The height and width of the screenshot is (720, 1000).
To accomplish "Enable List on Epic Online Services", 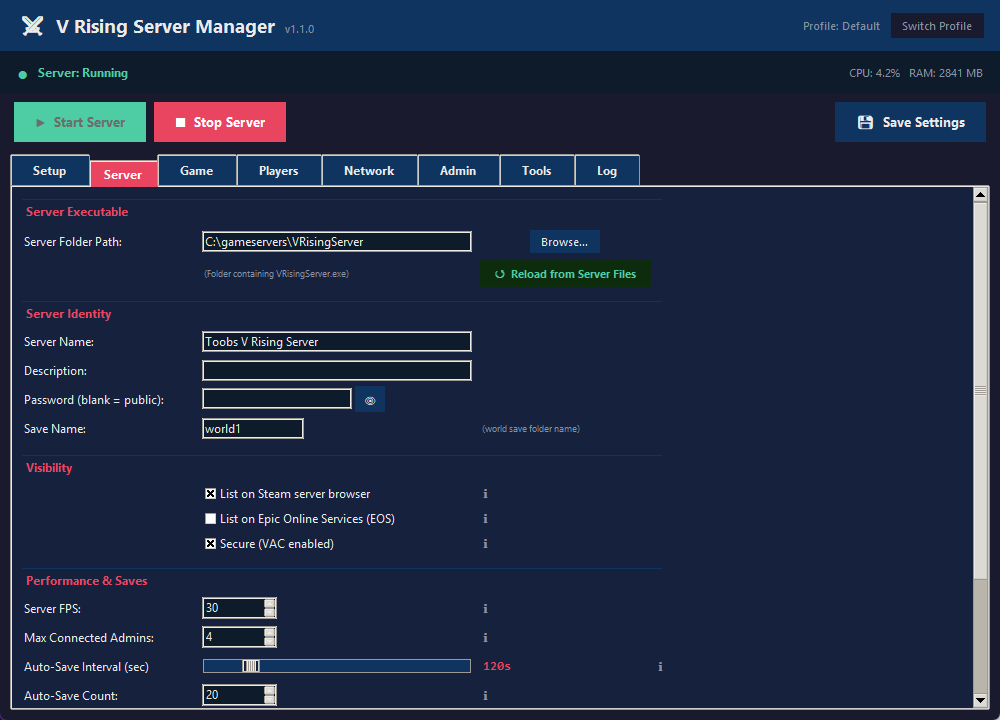I will (210, 518).
